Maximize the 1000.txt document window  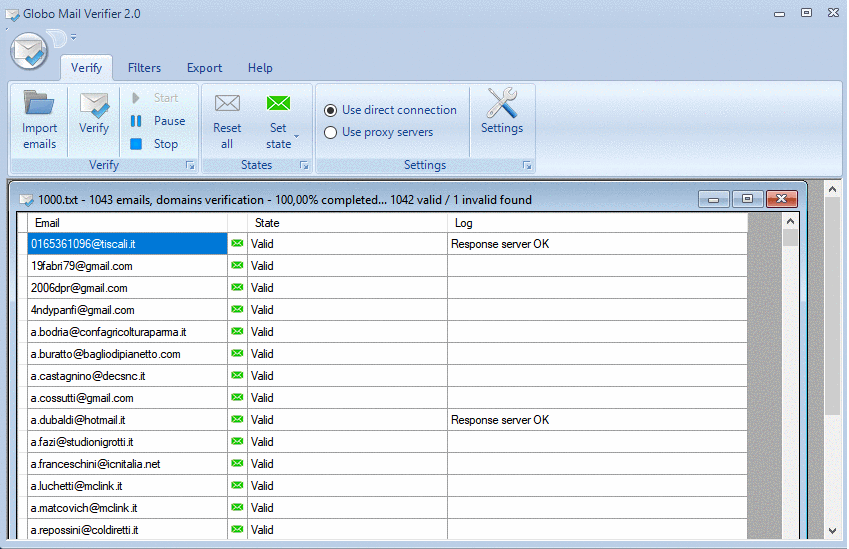click(748, 199)
